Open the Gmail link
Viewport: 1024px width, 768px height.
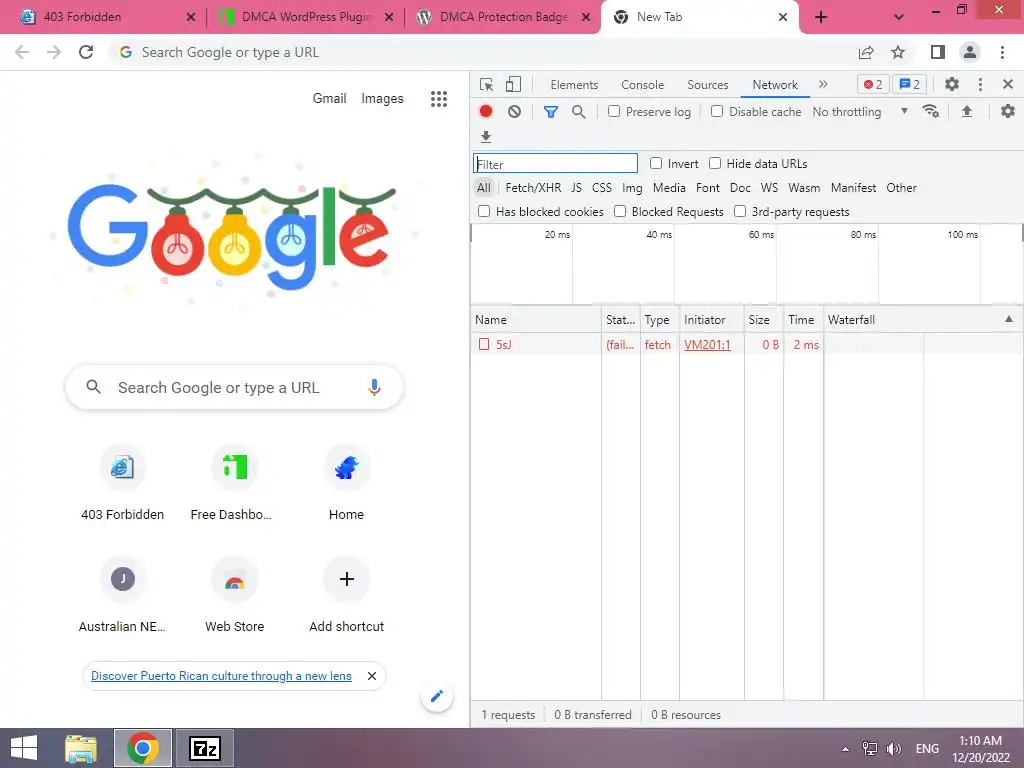329,99
